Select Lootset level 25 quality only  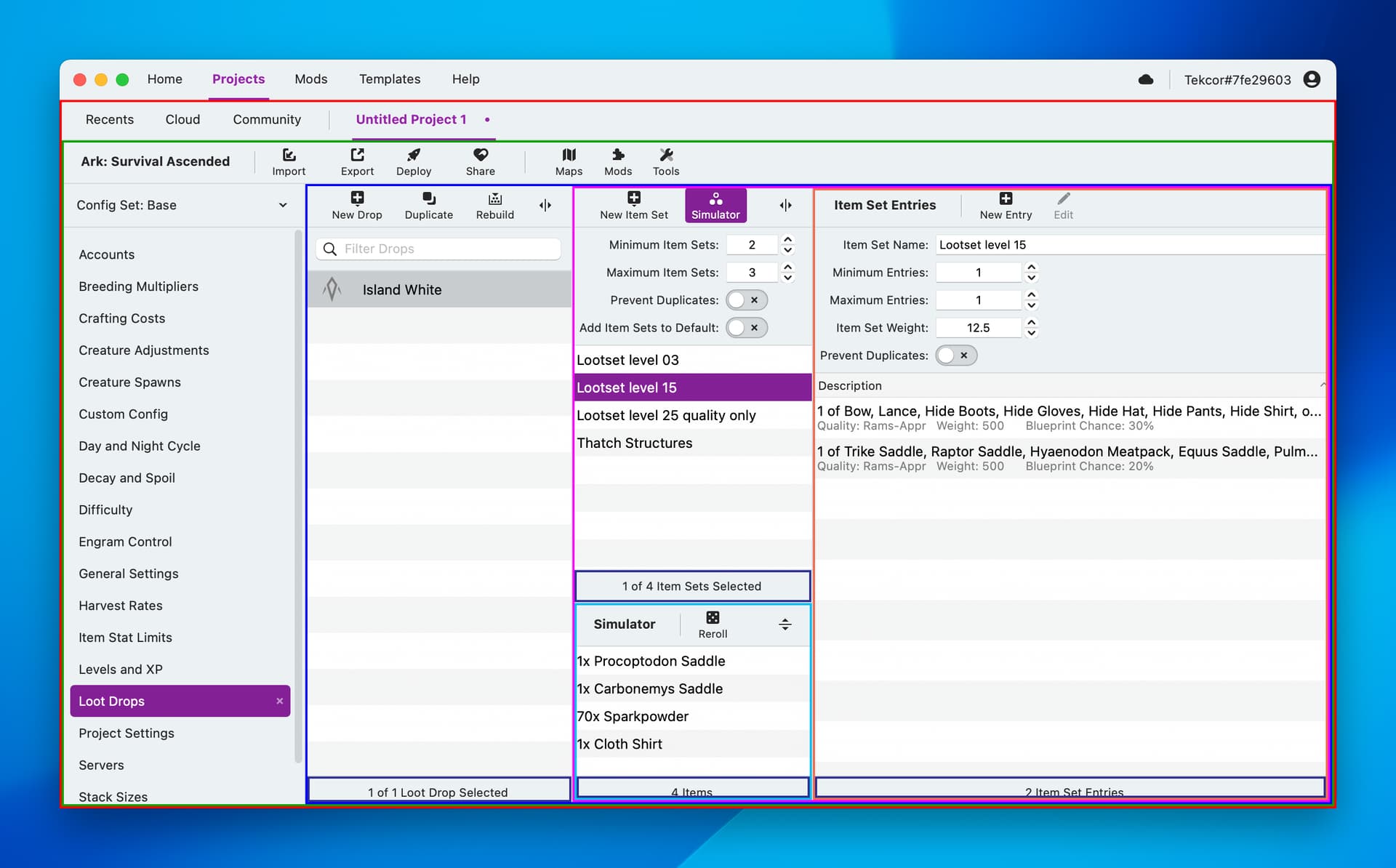pyautogui.click(x=666, y=415)
